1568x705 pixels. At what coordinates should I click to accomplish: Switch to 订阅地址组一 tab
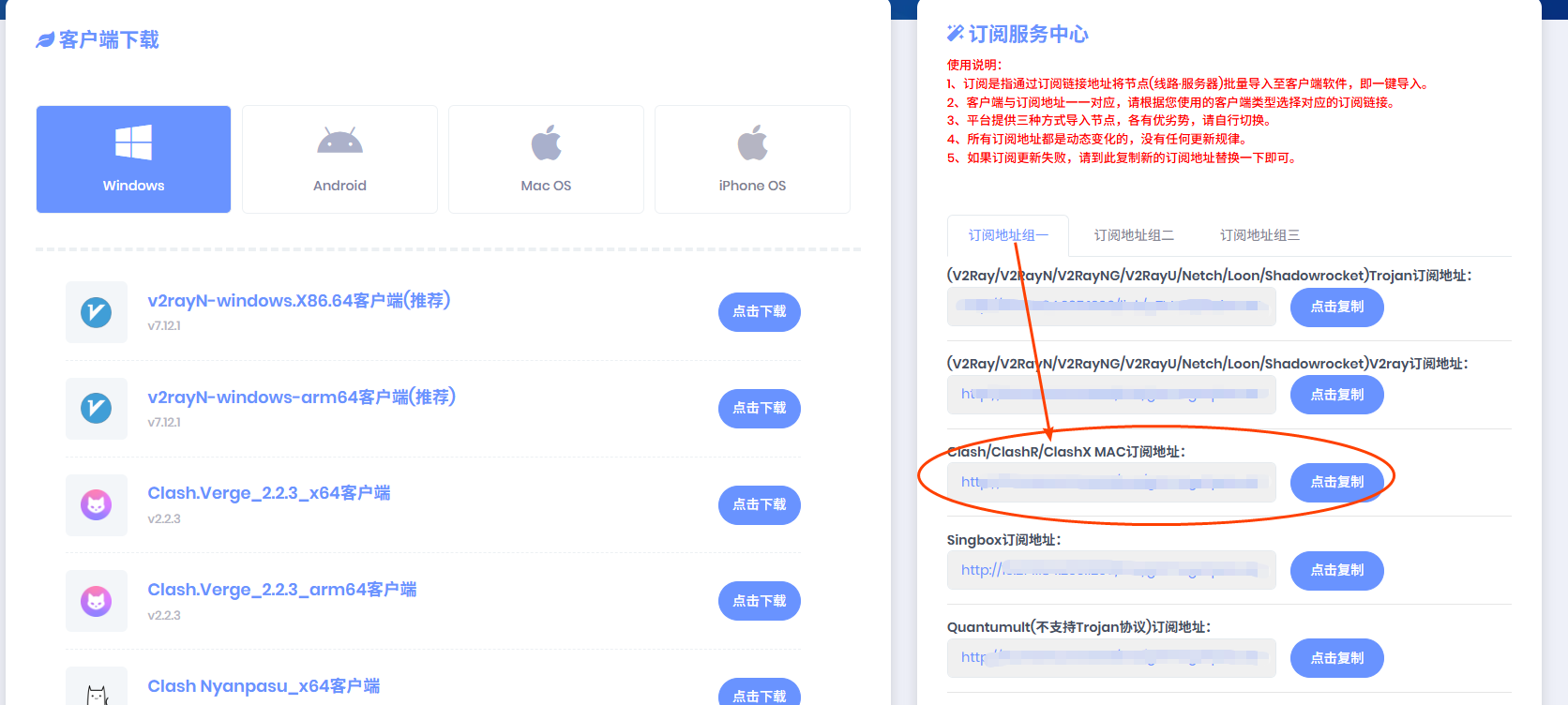point(1008,235)
